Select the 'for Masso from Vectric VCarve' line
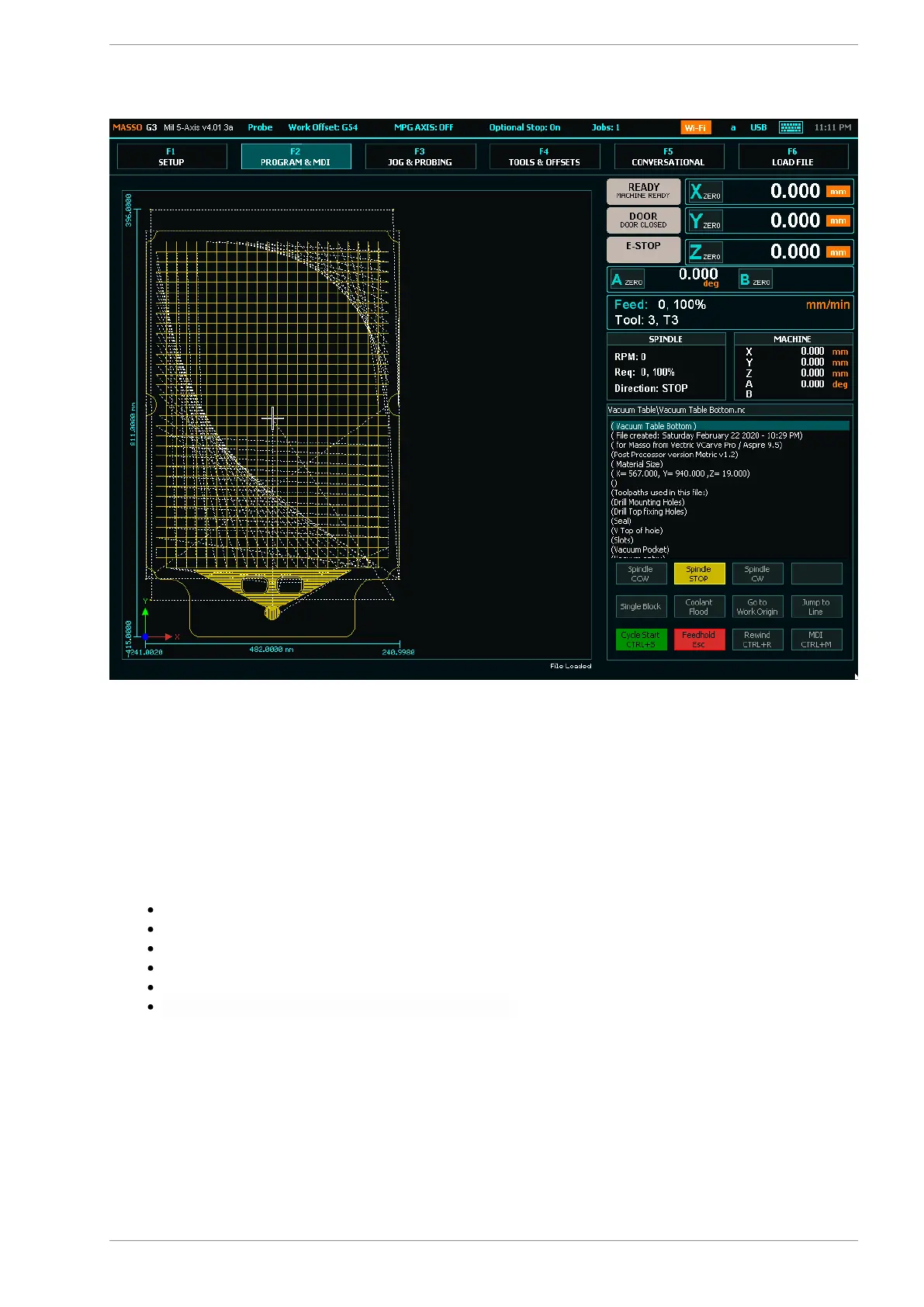The width and height of the screenshot is (924, 1307). click(697, 445)
